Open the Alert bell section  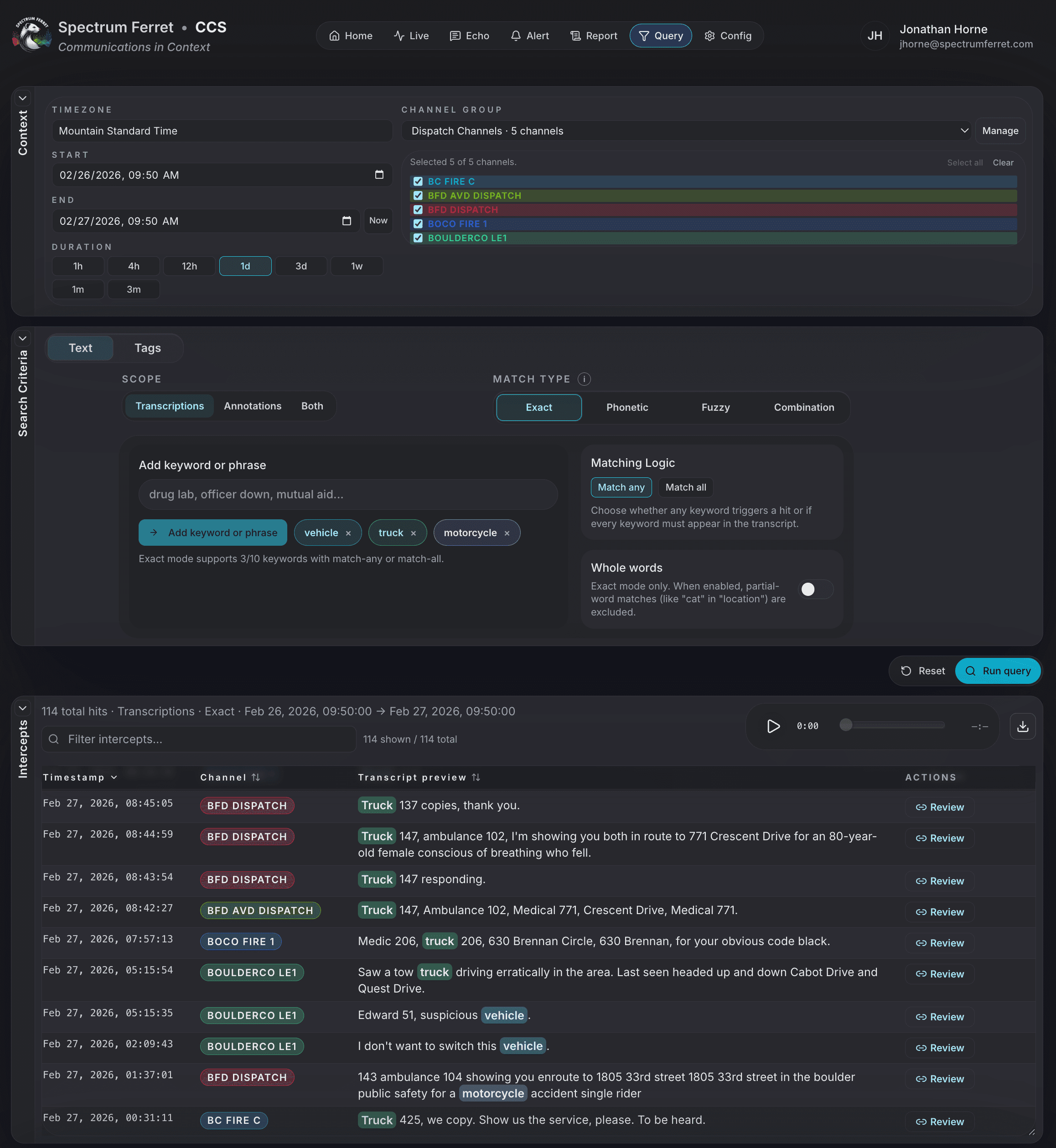point(529,36)
